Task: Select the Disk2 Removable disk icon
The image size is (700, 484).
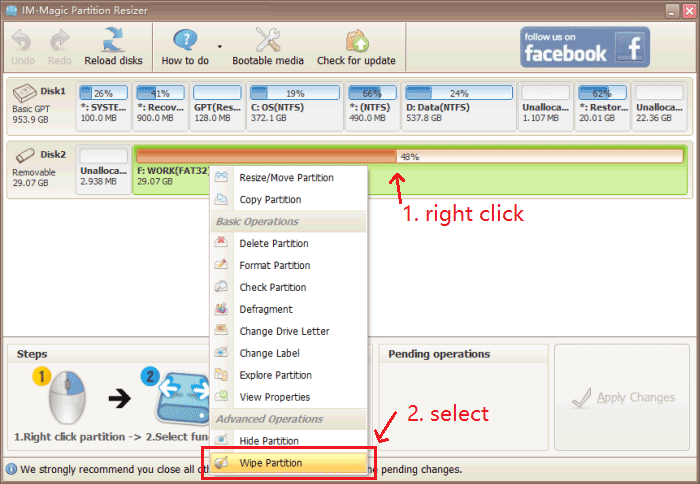Action: (x=25, y=156)
